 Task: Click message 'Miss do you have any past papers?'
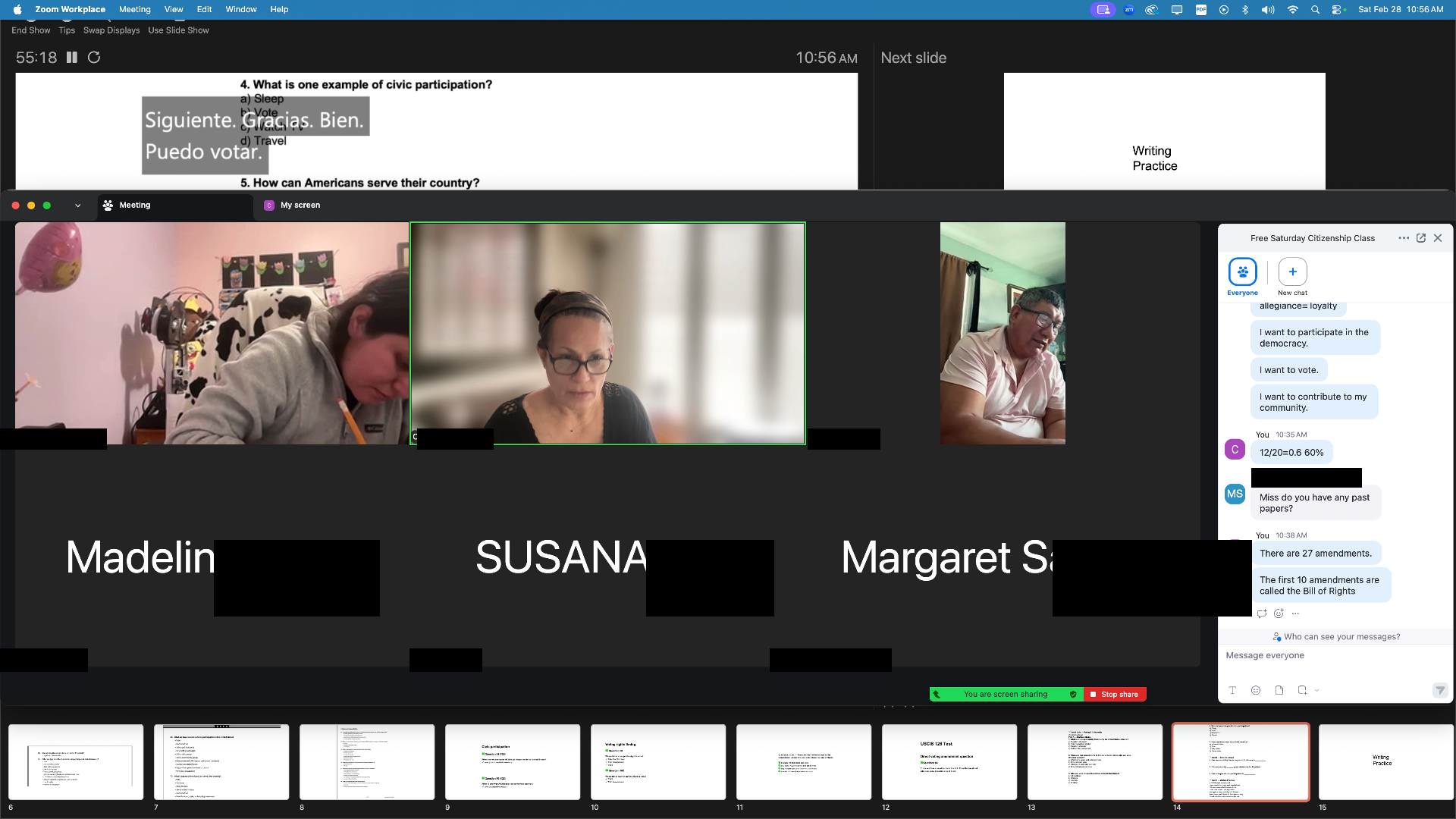click(x=1316, y=503)
